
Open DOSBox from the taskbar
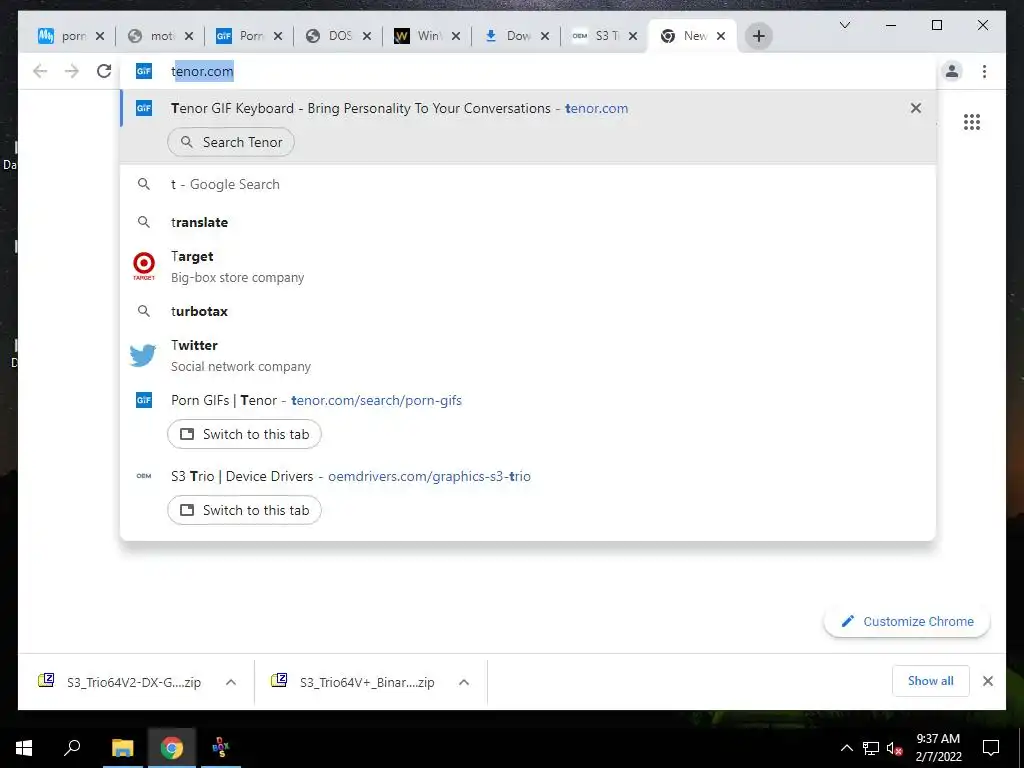(221, 748)
